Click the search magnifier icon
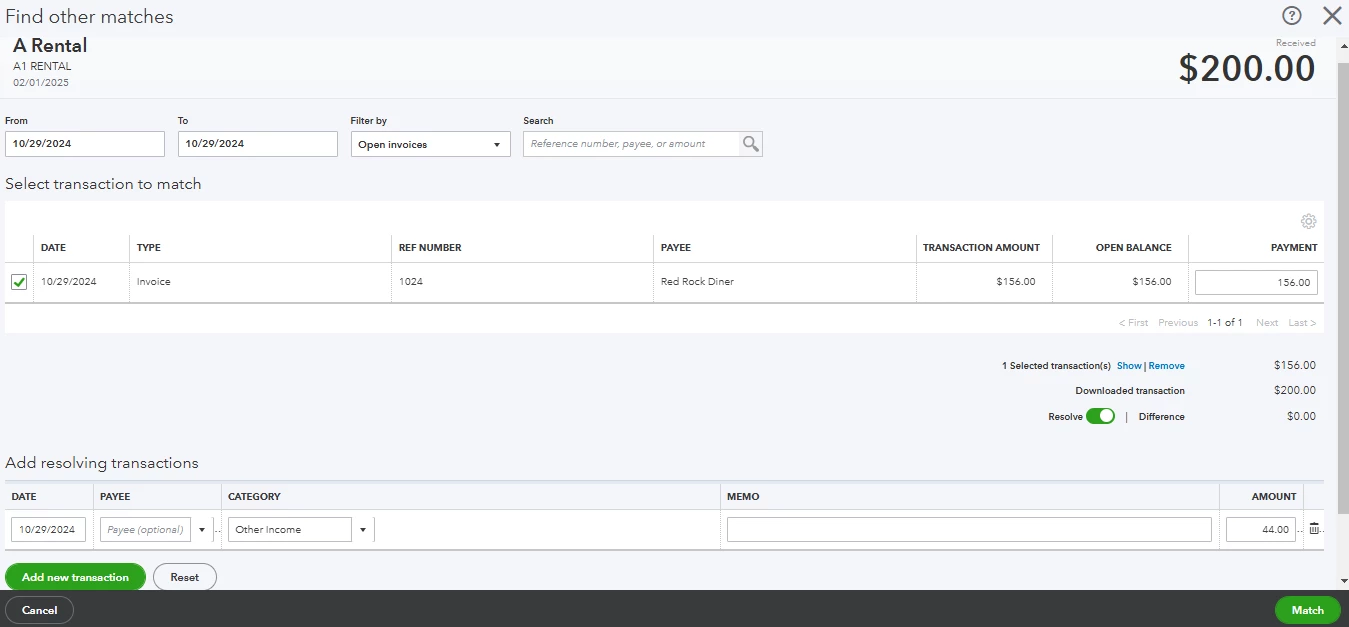 pyautogui.click(x=750, y=144)
